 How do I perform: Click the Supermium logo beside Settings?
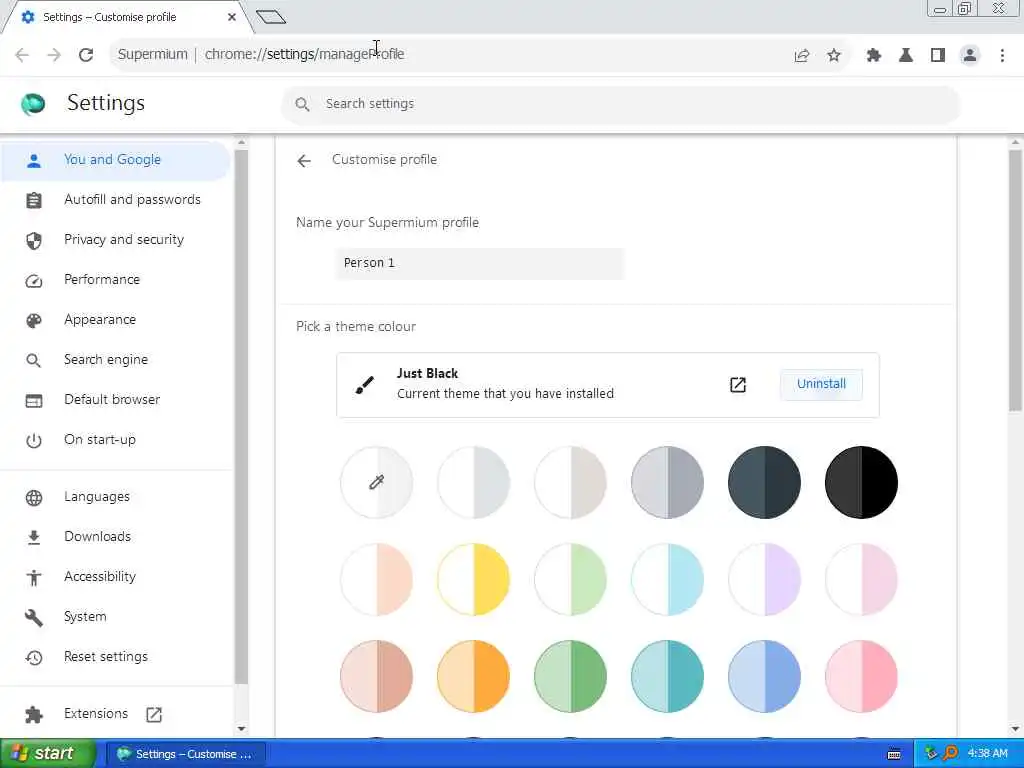(x=33, y=104)
